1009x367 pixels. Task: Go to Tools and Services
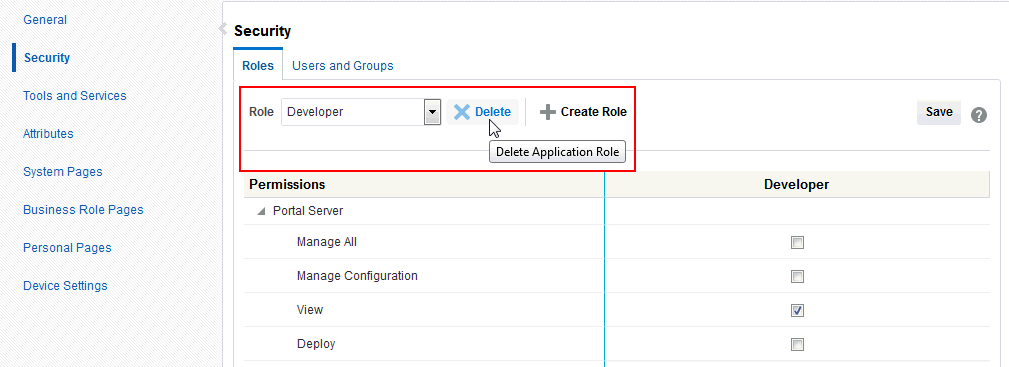pos(75,96)
